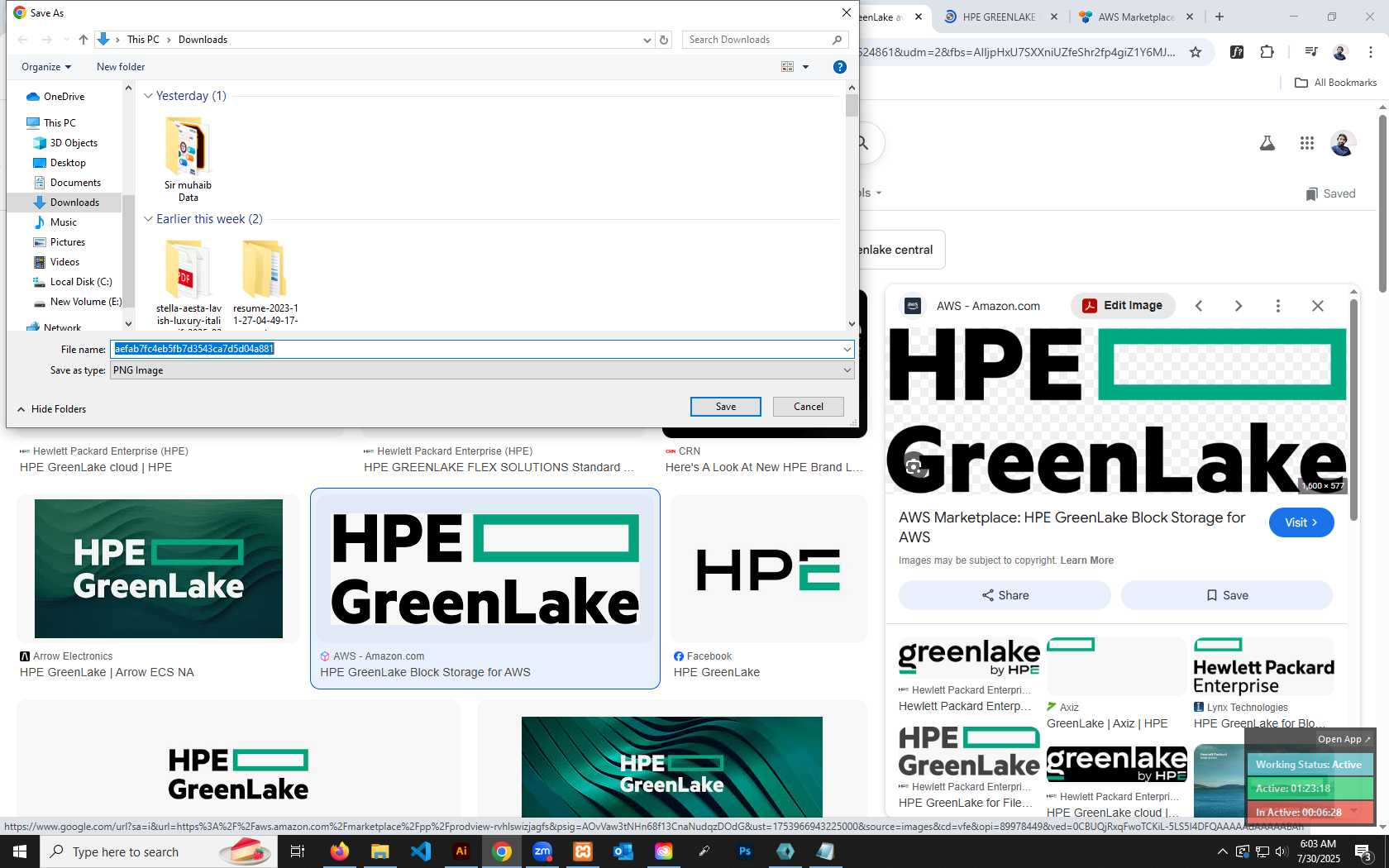1389x868 pixels.
Task: Open the Save as type dropdown
Action: point(482,370)
